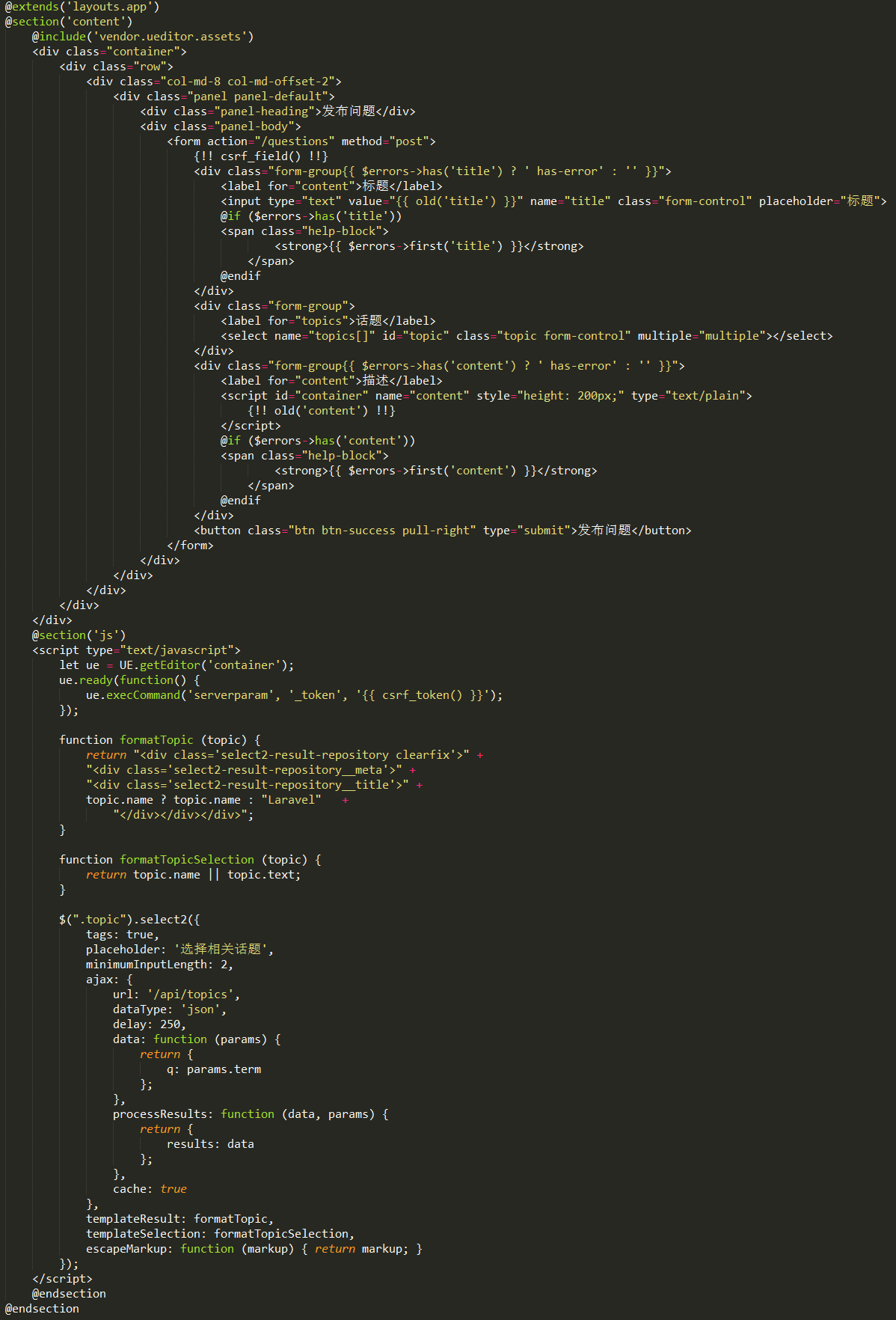Click the line containing "Laravel"

coord(217,800)
